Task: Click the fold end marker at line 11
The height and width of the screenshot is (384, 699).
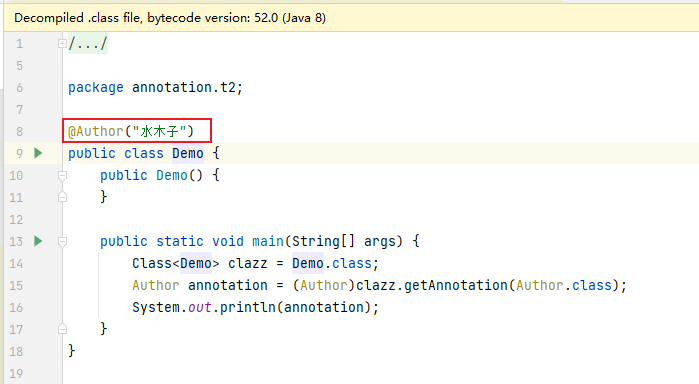Action: coord(62,196)
